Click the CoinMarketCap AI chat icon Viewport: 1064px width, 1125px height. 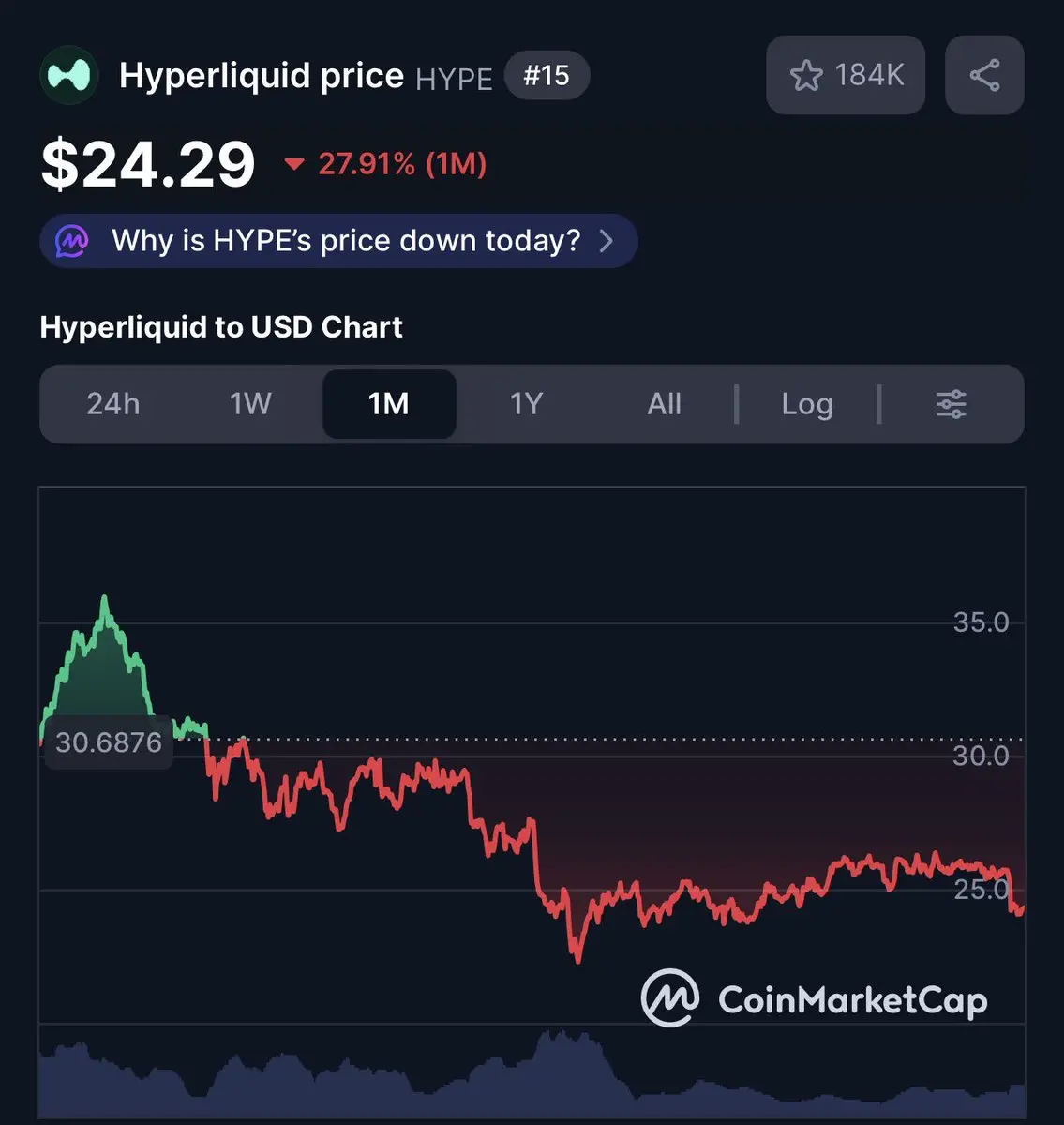(x=72, y=241)
